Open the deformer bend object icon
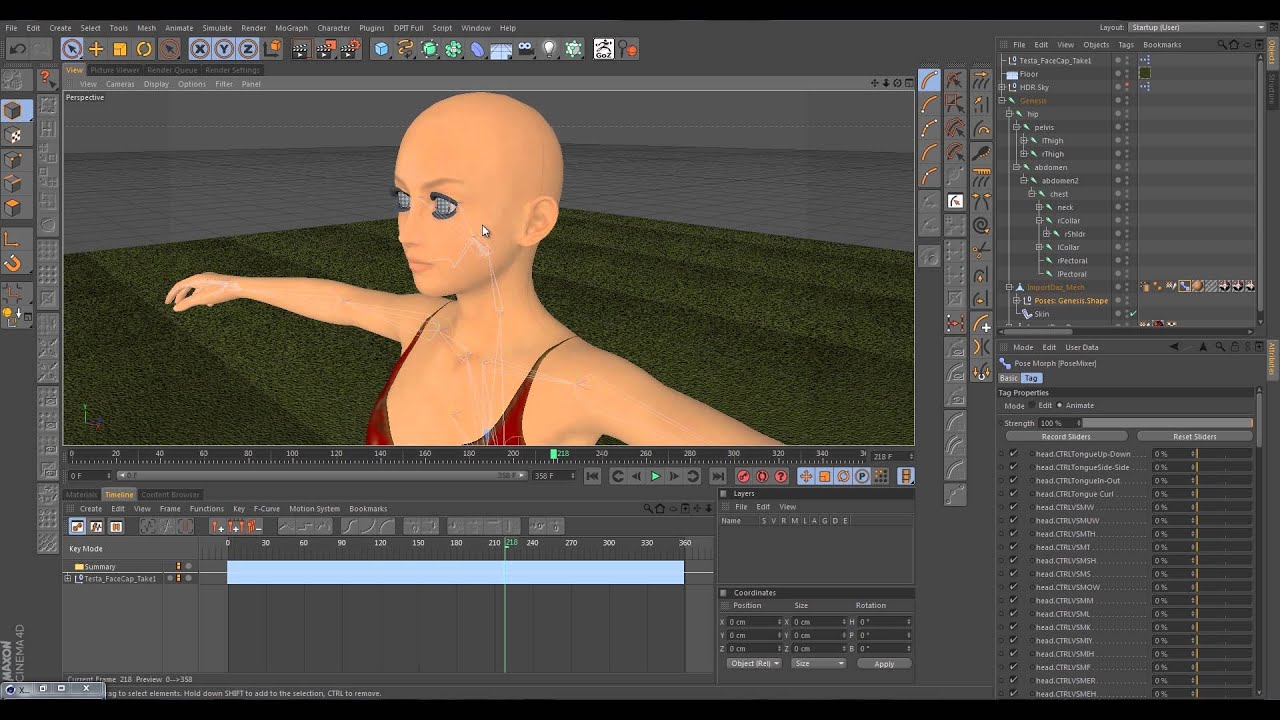Viewport: 1280px width, 720px height. pyautogui.click(x=477, y=49)
